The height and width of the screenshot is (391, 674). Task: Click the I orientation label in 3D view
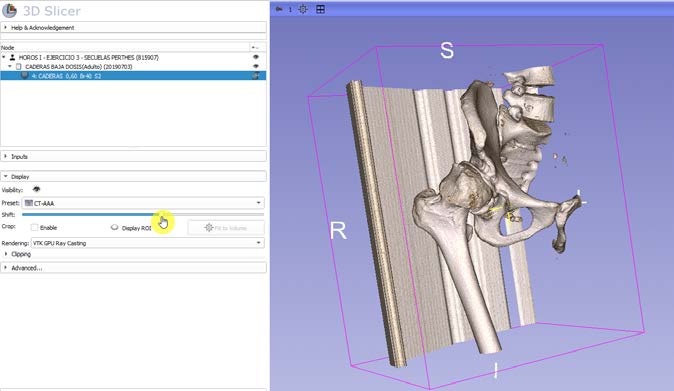(x=496, y=370)
